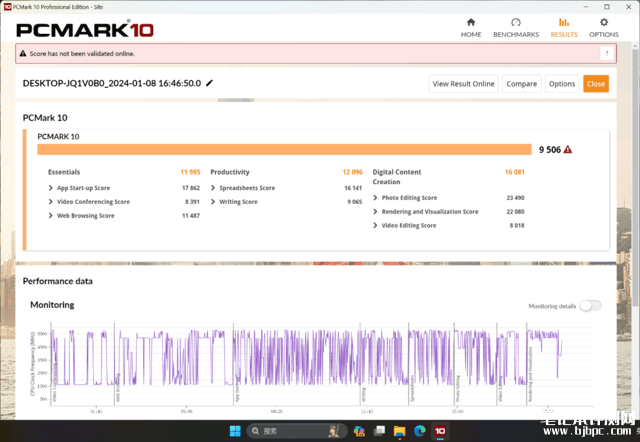Click the orange PCMark 10 score bar
640x442 pixels.
[x=284, y=149]
